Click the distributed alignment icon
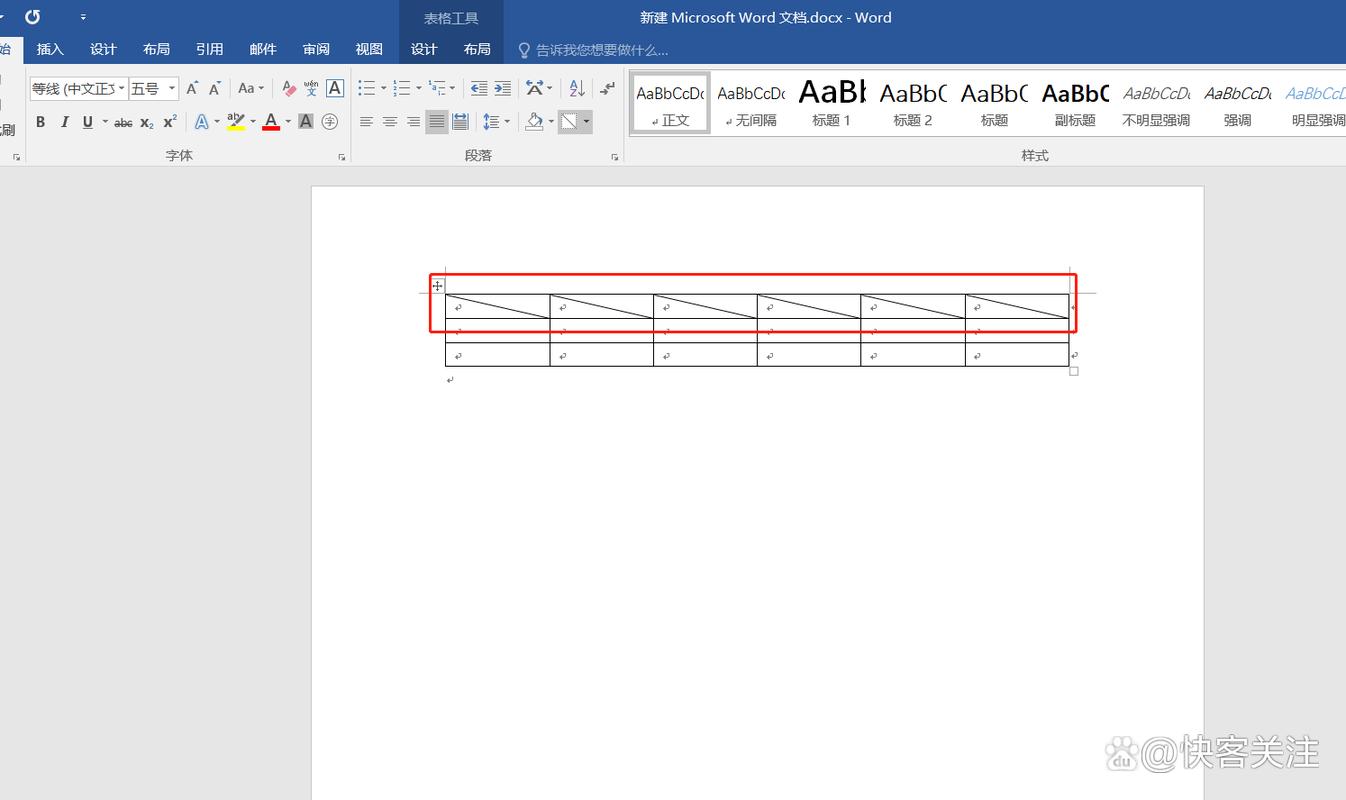1346x800 pixels. (x=460, y=122)
